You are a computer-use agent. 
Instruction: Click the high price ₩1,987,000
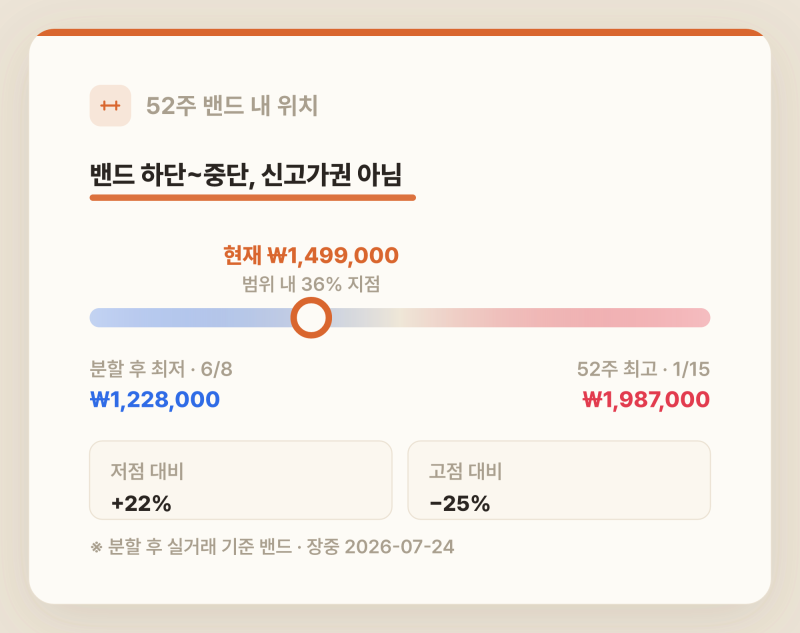(x=646, y=399)
